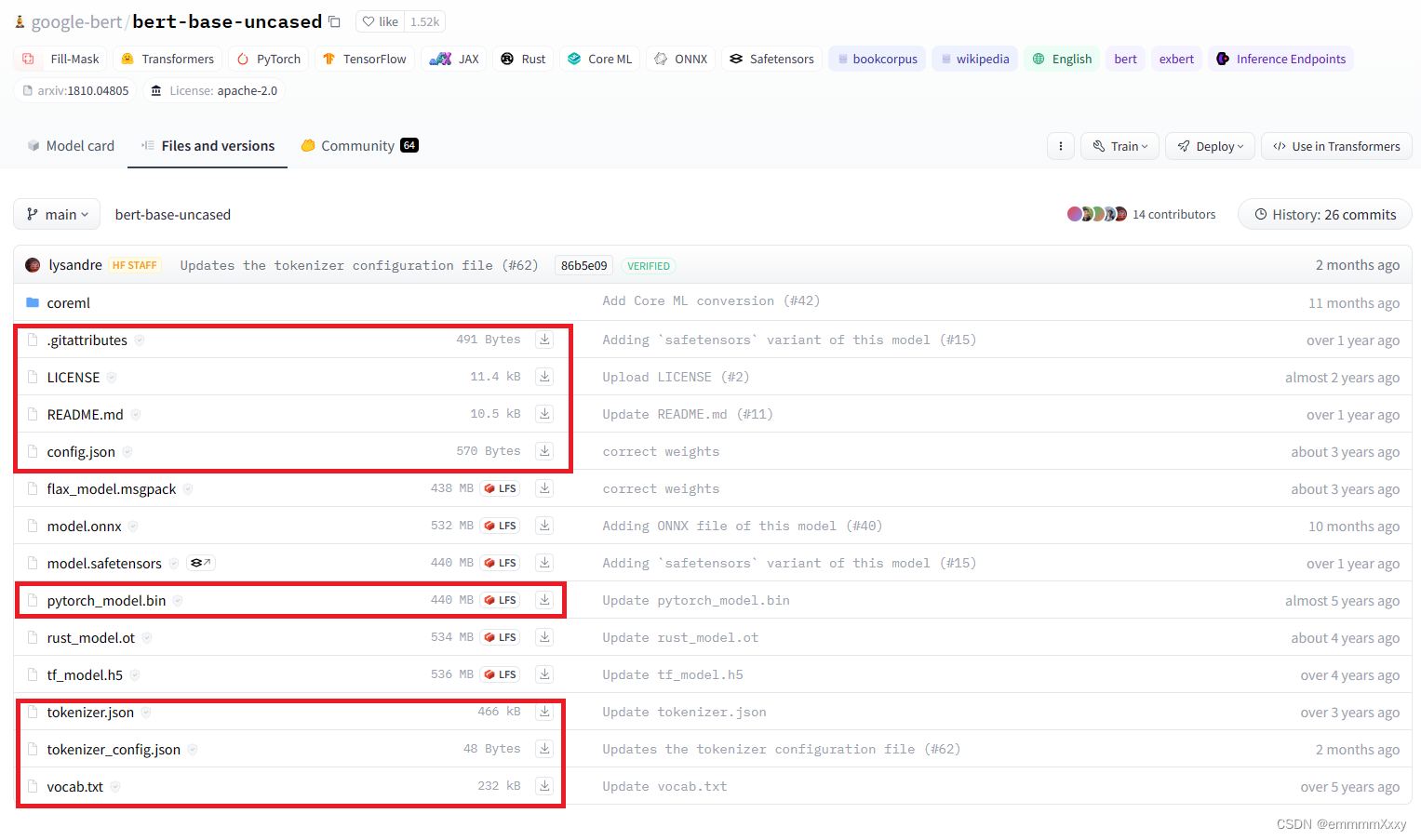
Task: Click the coreml folder icon
Action: [x=33, y=302]
